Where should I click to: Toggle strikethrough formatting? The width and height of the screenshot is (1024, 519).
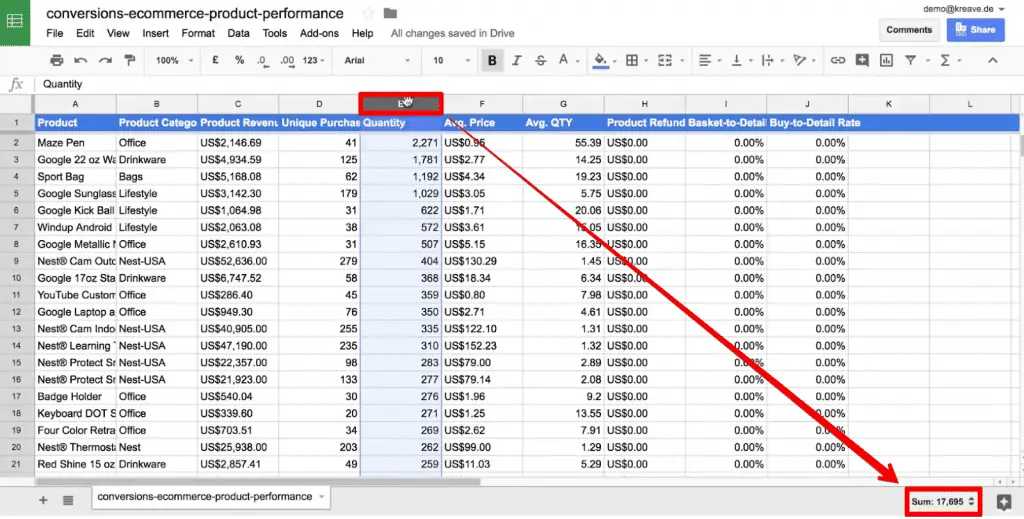[541, 60]
